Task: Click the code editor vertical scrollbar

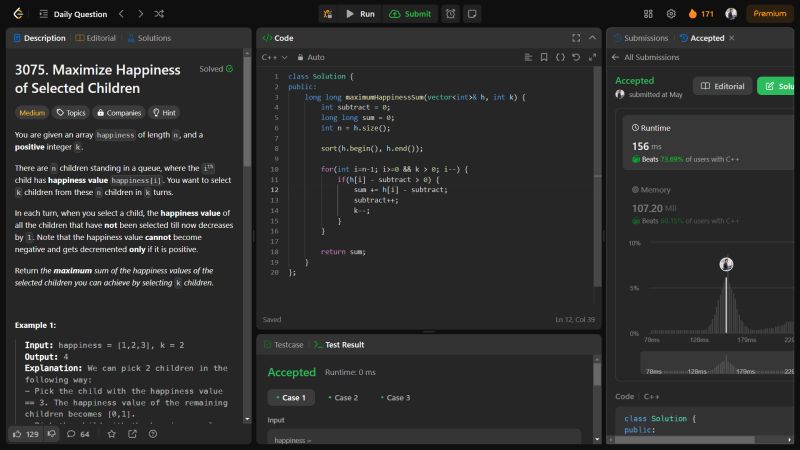Action: click(x=597, y=177)
